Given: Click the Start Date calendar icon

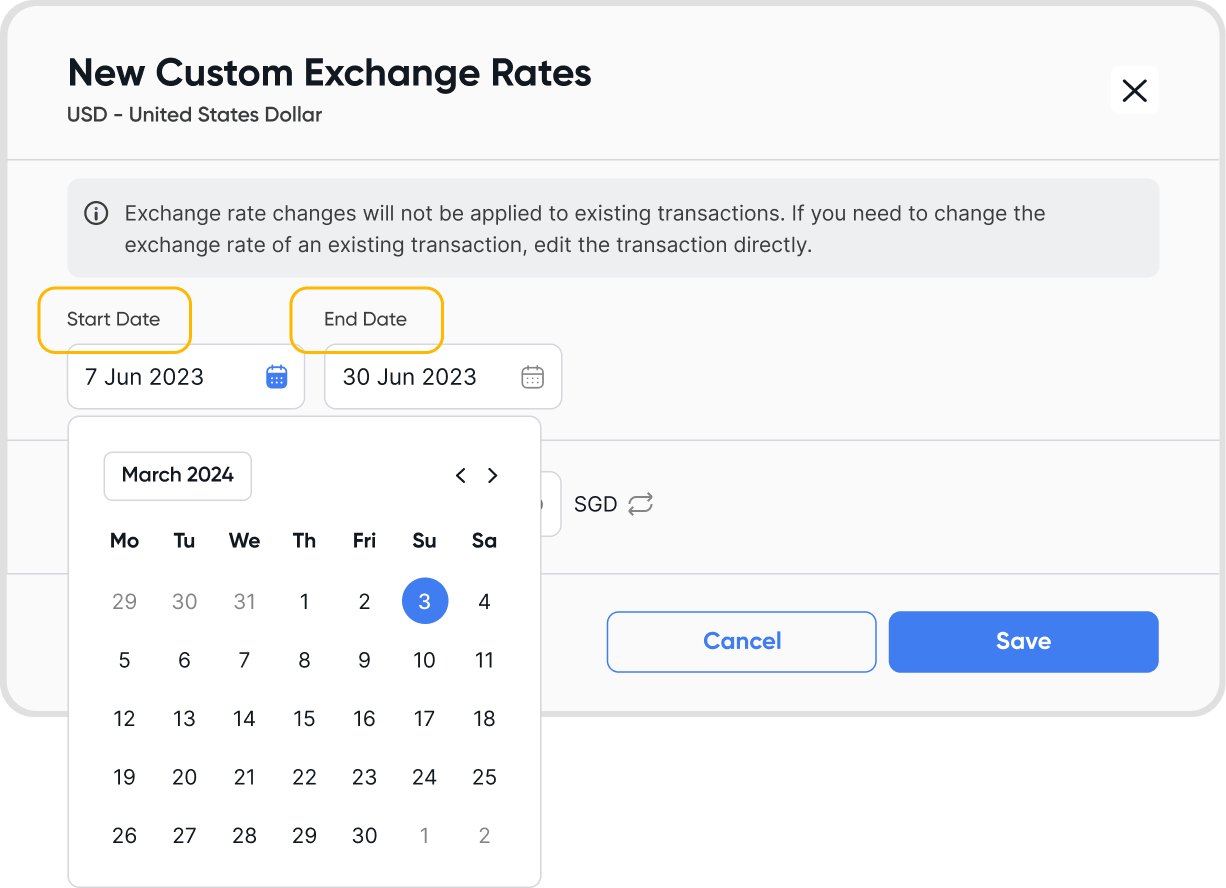Looking at the screenshot, I should pyautogui.click(x=277, y=377).
